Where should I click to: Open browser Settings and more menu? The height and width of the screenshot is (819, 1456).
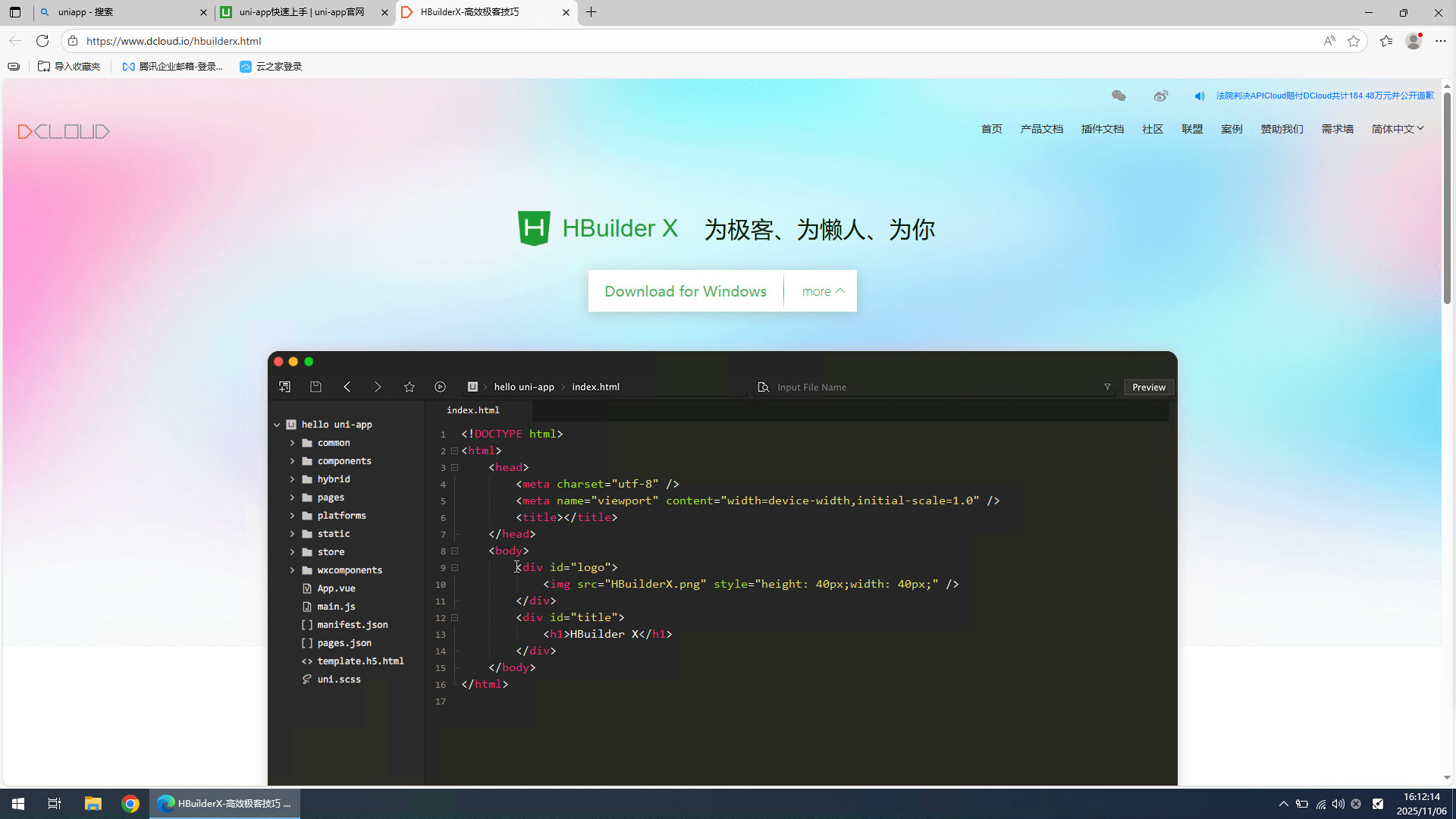coord(1440,41)
